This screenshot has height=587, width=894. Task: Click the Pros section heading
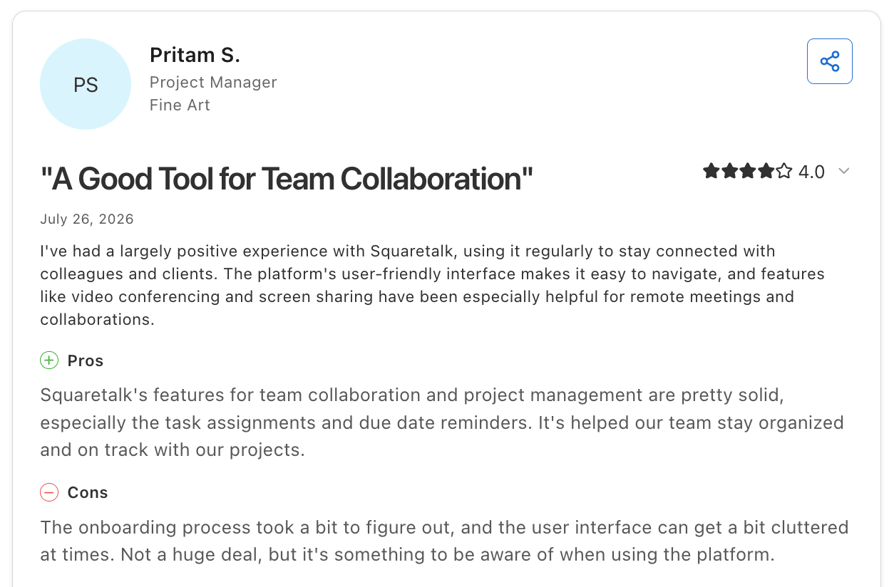[86, 361]
